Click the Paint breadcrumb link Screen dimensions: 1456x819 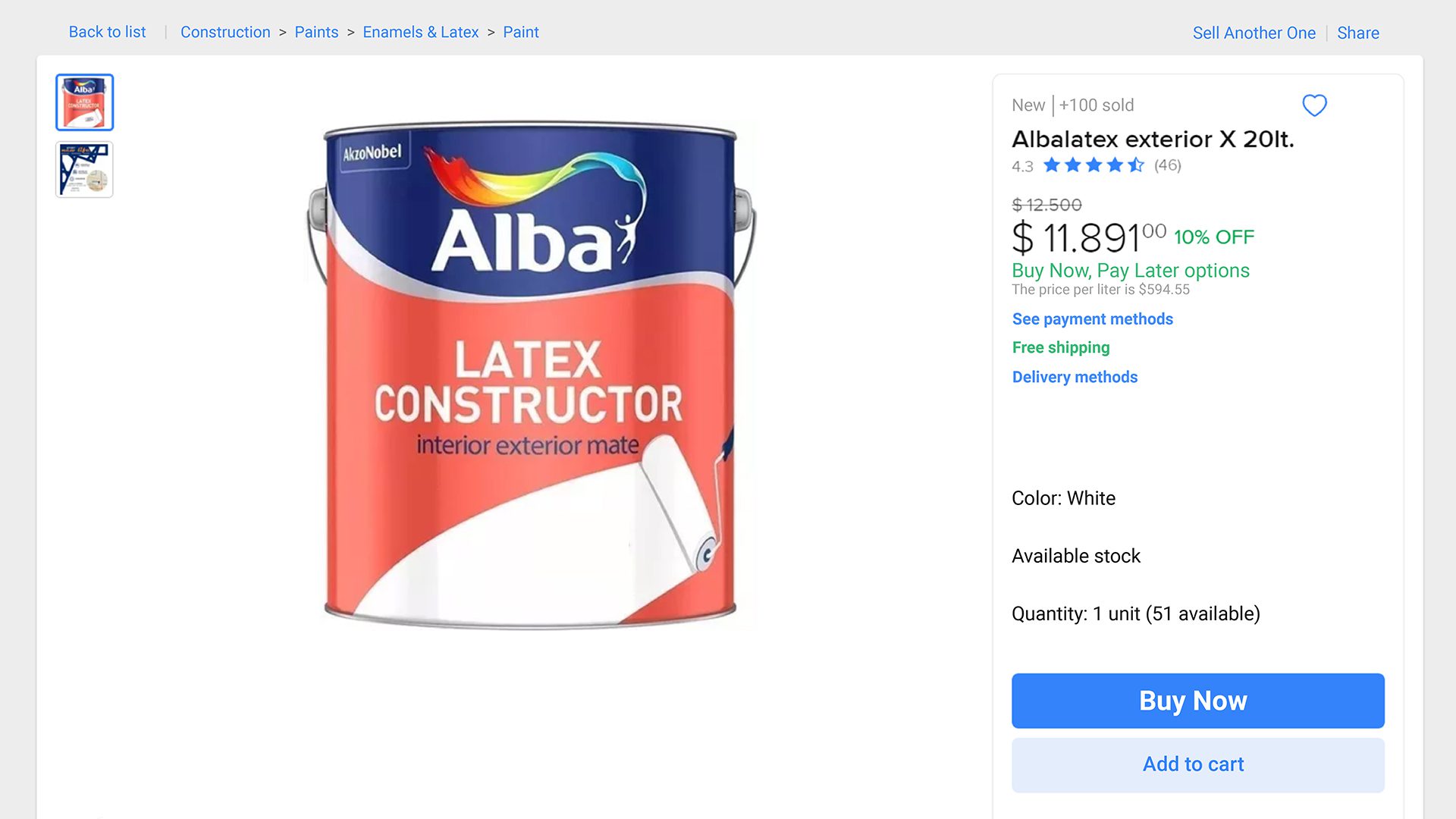tap(520, 32)
